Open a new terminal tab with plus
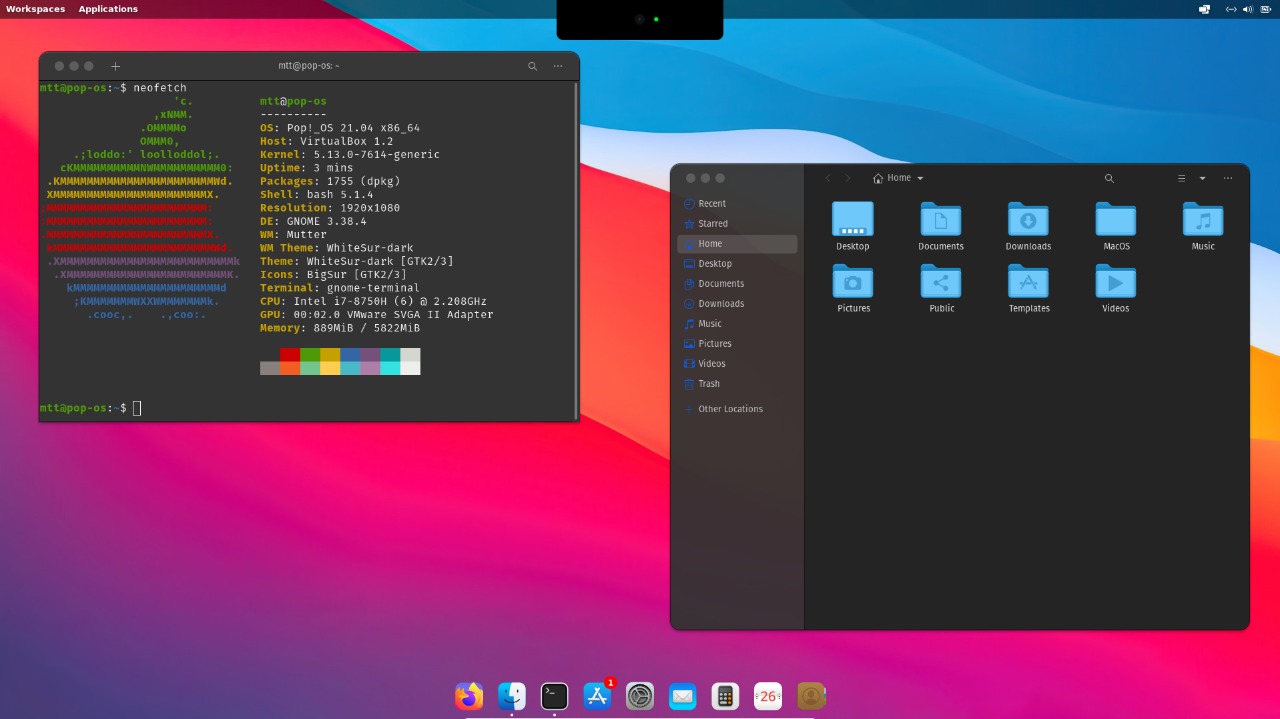The width and height of the screenshot is (1280, 719). tap(115, 66)
